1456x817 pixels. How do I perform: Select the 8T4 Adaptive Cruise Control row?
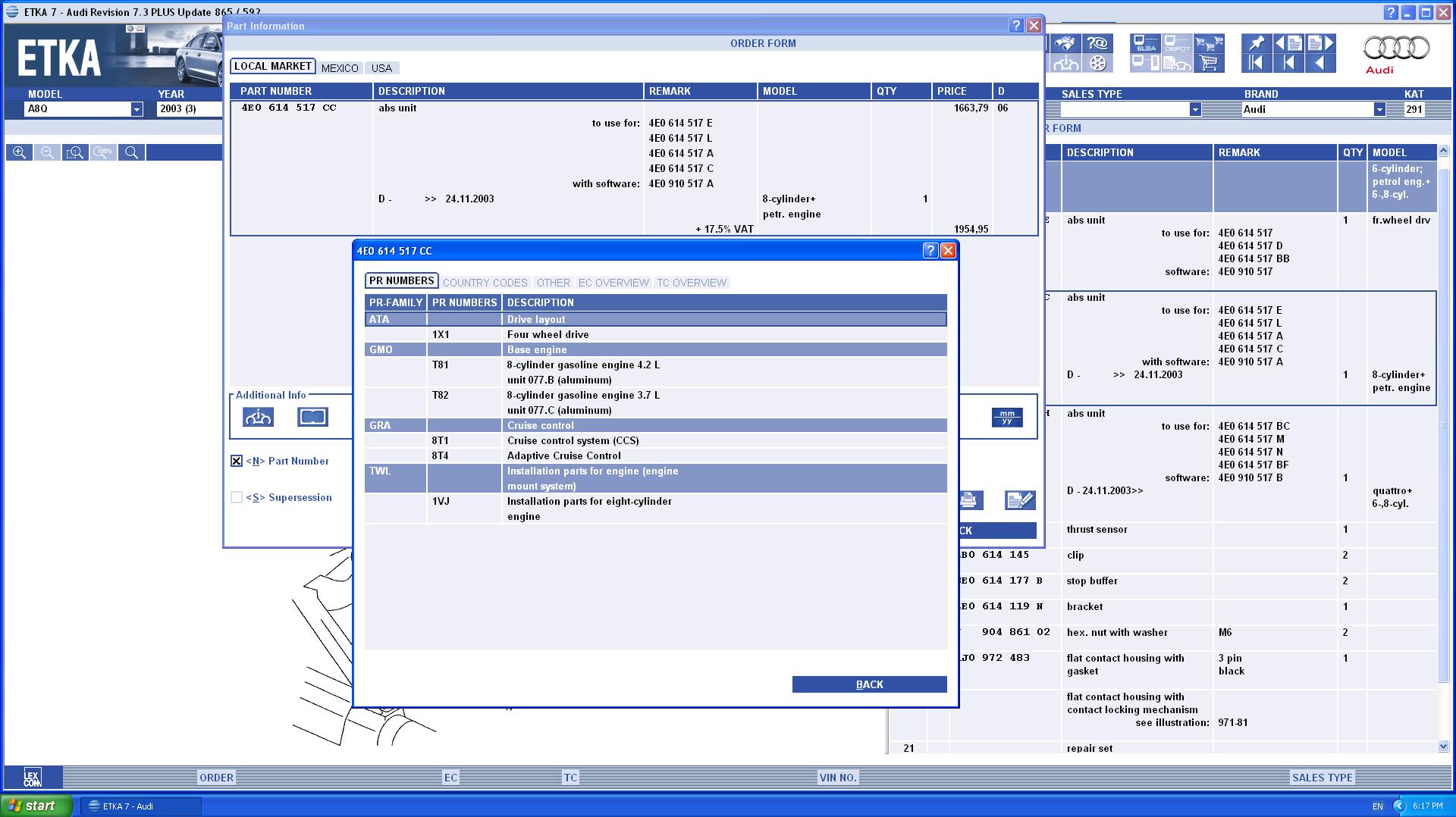coord(656,455)
